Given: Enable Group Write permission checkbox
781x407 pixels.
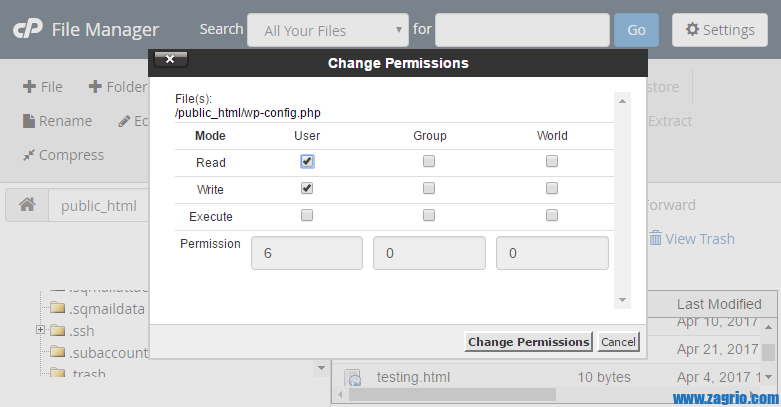Looking at the screenshot, I should pyautogui.click(x=429, y=188).
